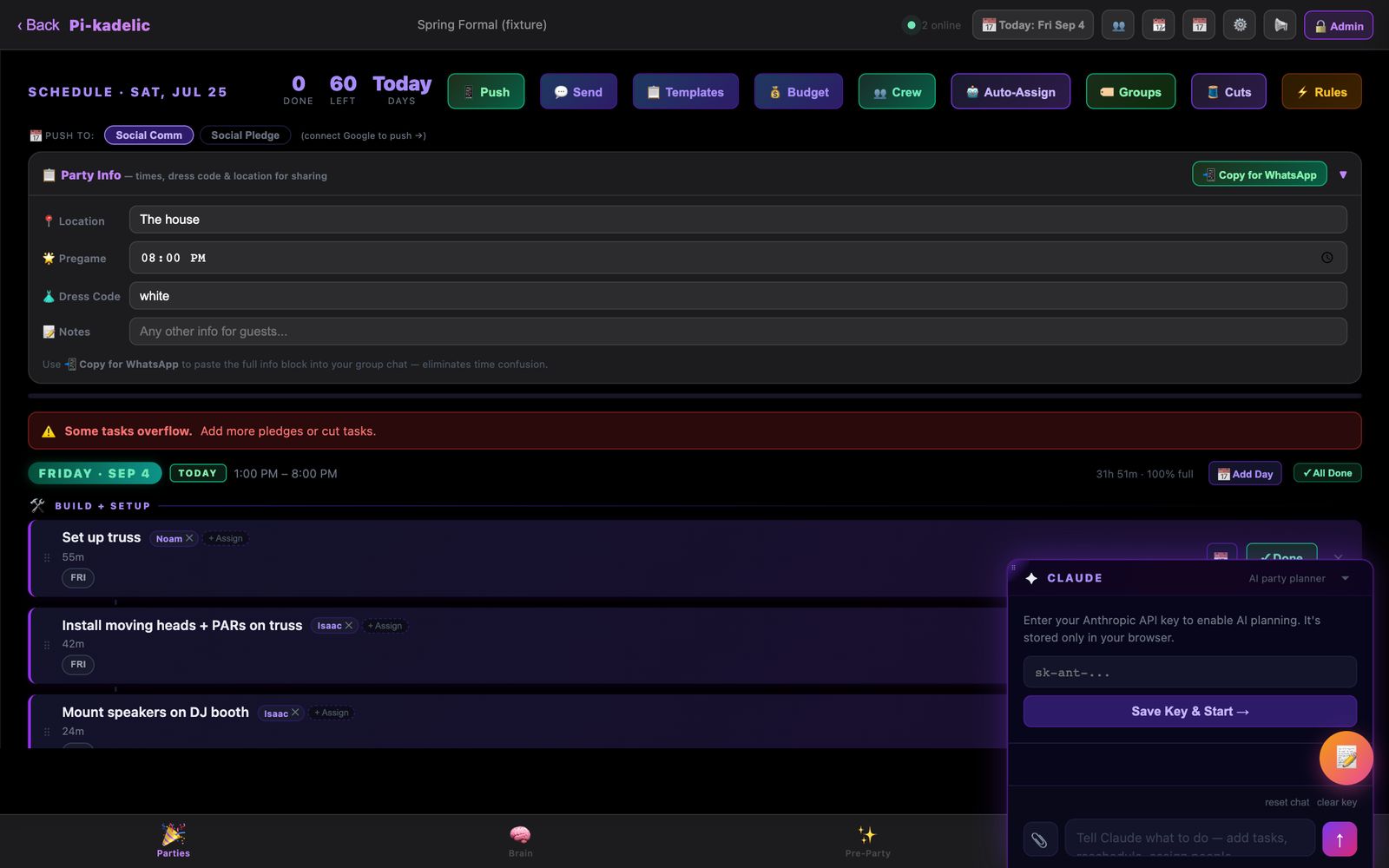
Task: Open the settings gear in top bar
Action: (x=1240, y=25)
